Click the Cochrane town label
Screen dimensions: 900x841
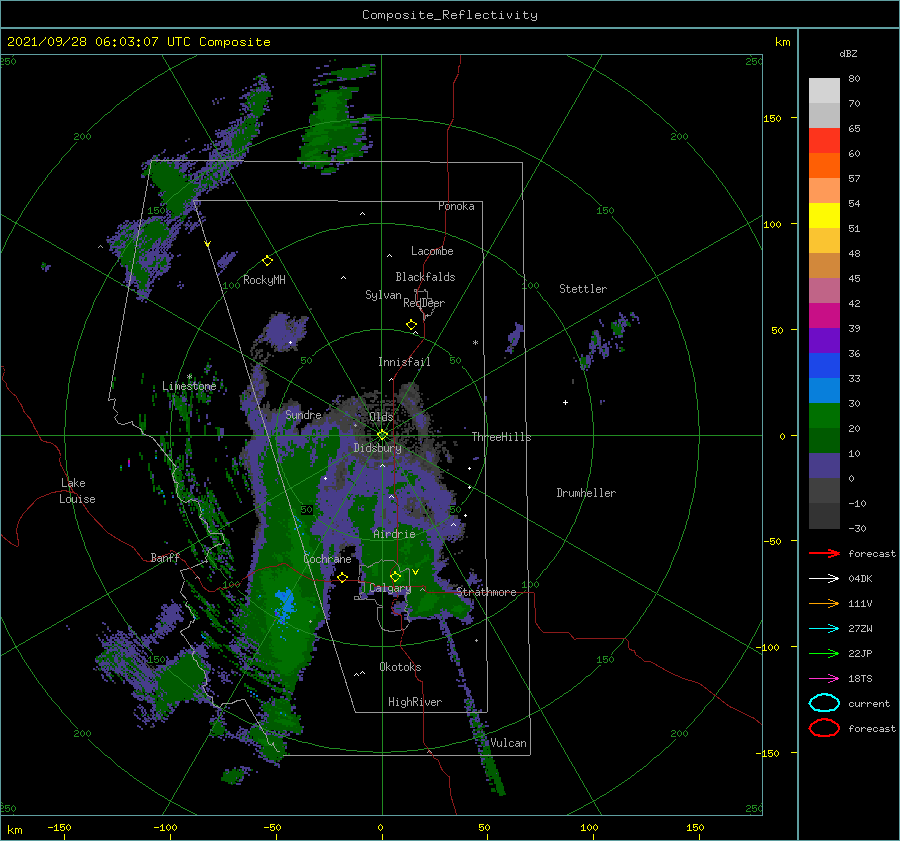[327, 559]
